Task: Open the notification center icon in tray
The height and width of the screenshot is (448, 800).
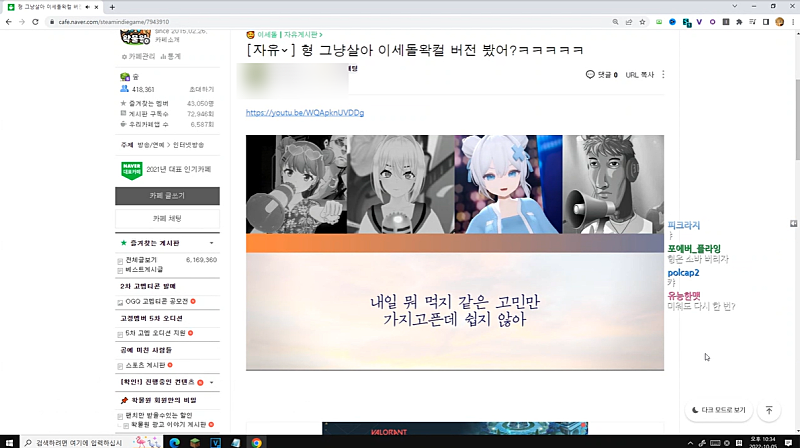Action: [788, 442]
